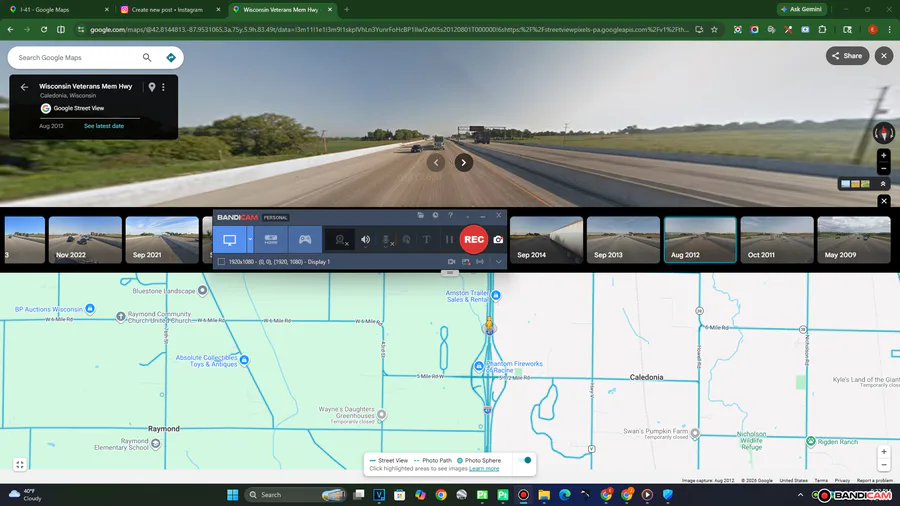Image resolution: width=900 pixels, height=506 pixels.
Task: Select Sep 2021 imagery thumbnail
Action: click(x=162, y=240)
